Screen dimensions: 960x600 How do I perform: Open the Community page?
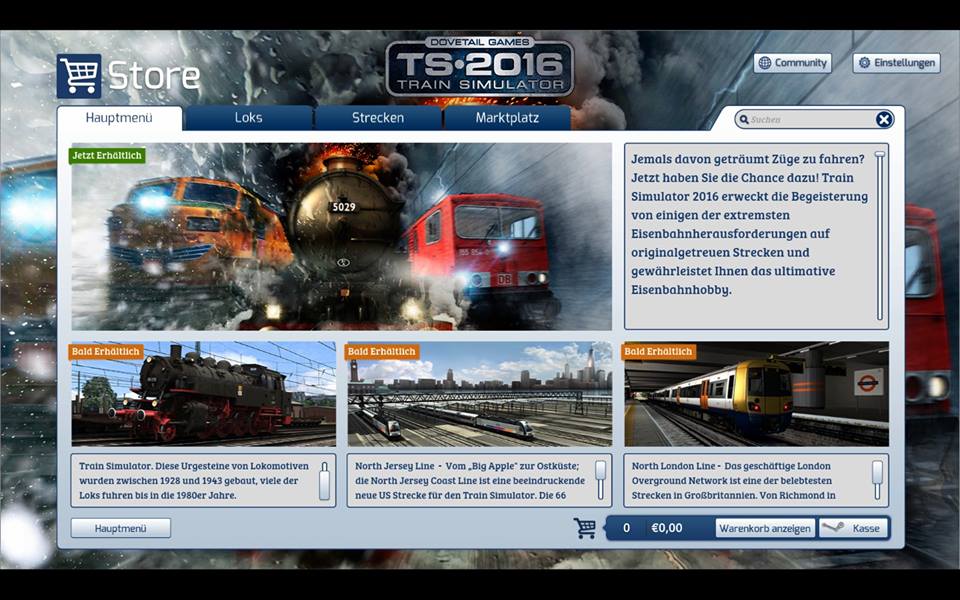click(792, 62)
